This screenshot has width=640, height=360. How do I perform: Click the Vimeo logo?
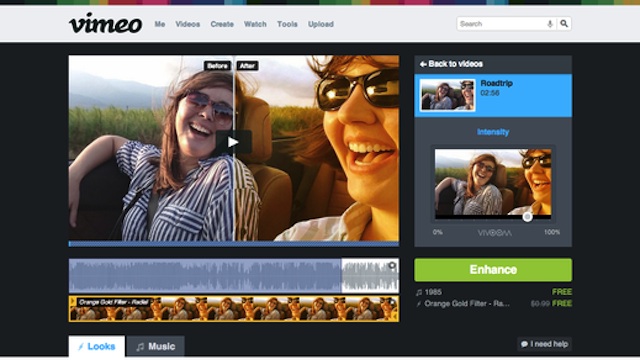coord(105,24)
